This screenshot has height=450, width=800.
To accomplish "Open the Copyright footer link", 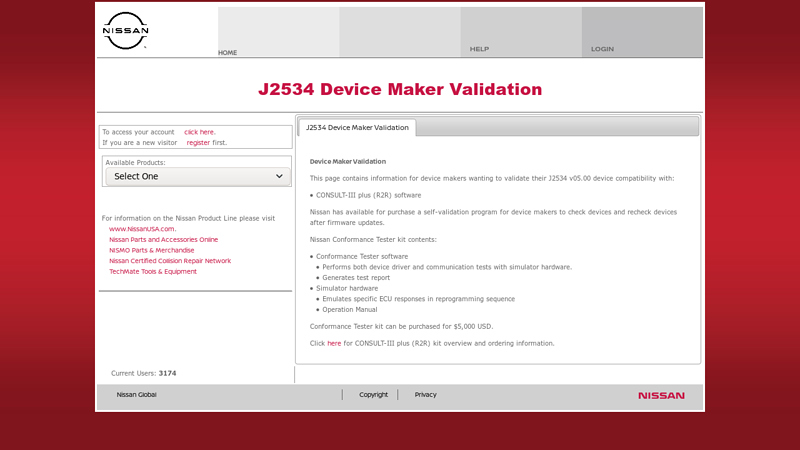I will click(x=373, y=394).
